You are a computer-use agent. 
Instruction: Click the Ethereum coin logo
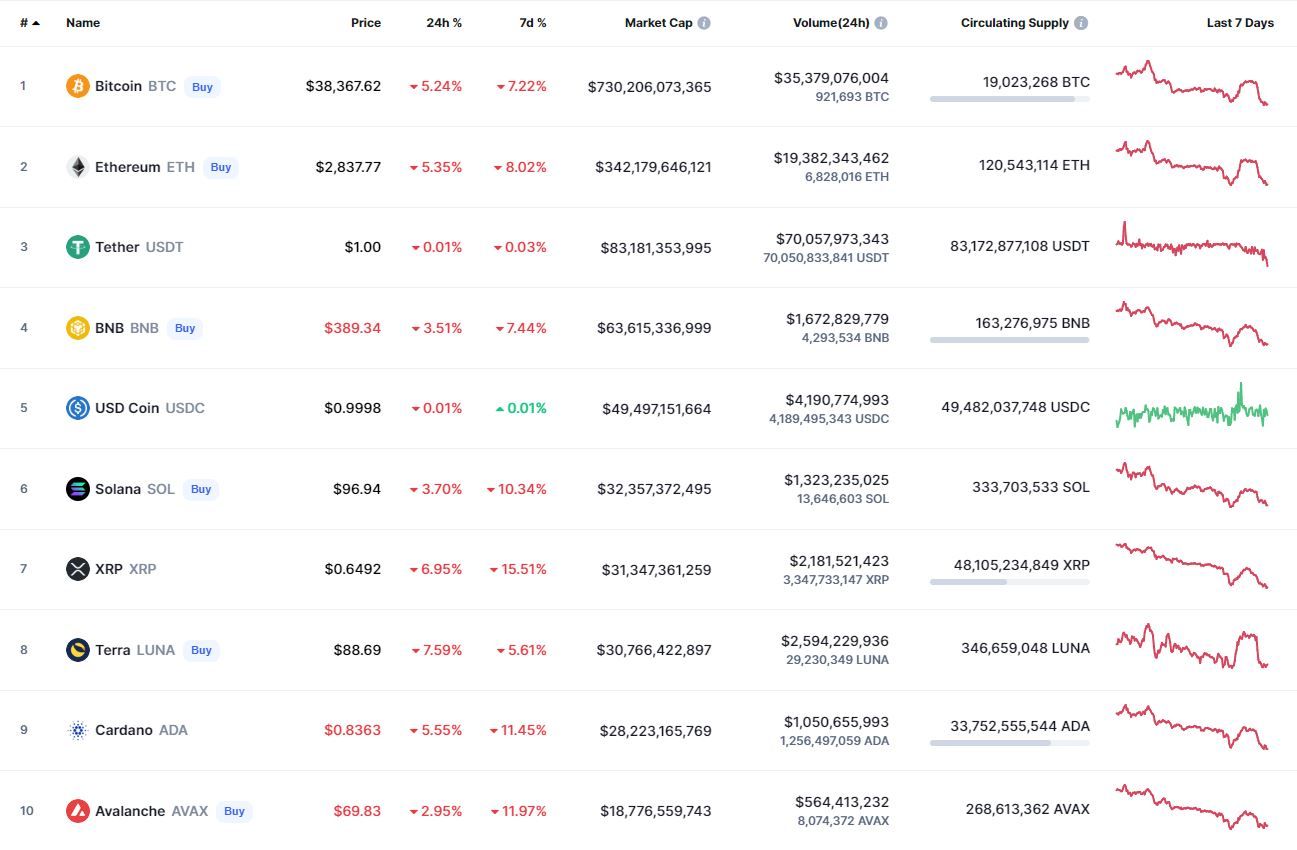coord(78,167)
